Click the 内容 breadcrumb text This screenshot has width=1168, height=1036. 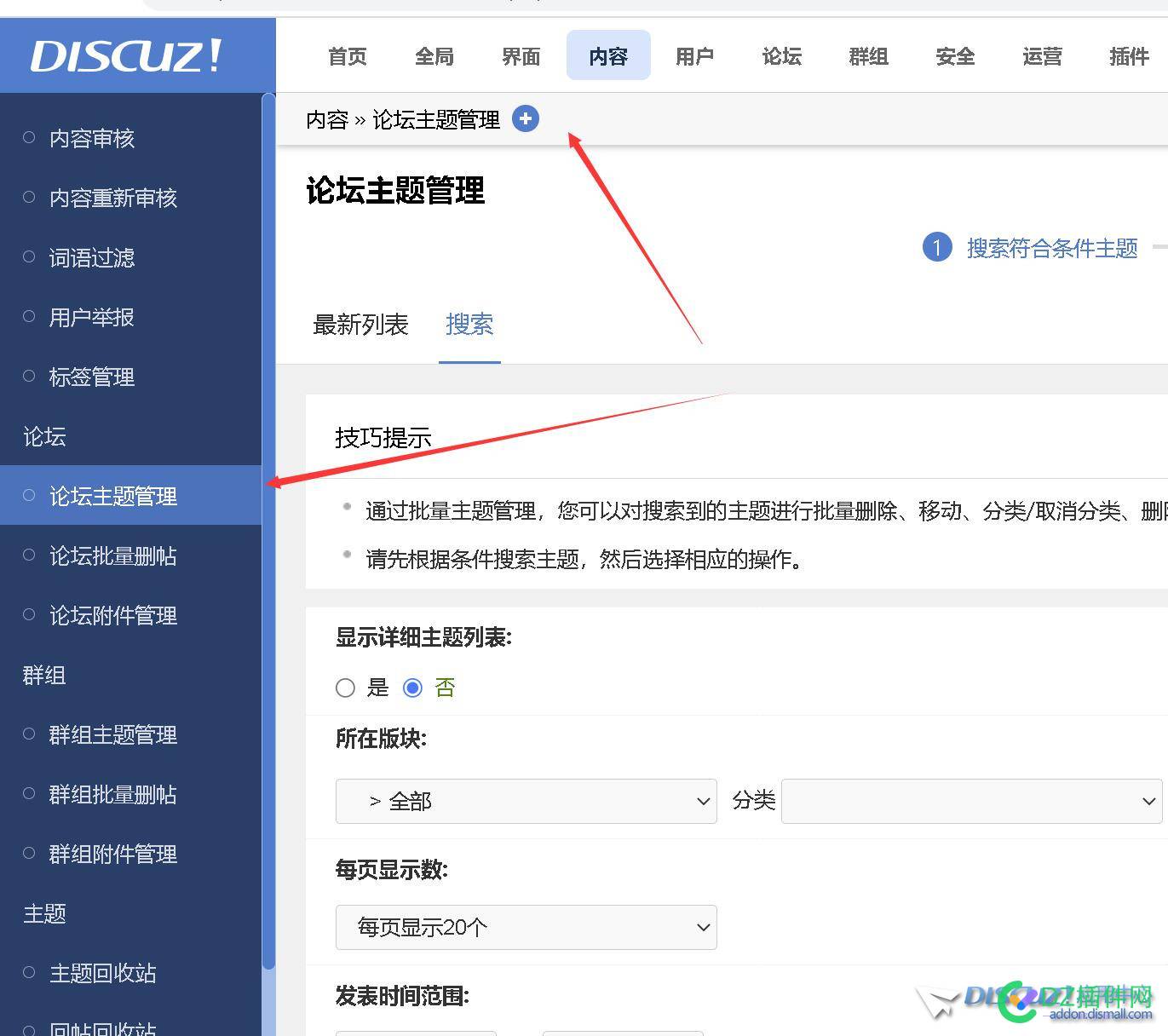327,120
